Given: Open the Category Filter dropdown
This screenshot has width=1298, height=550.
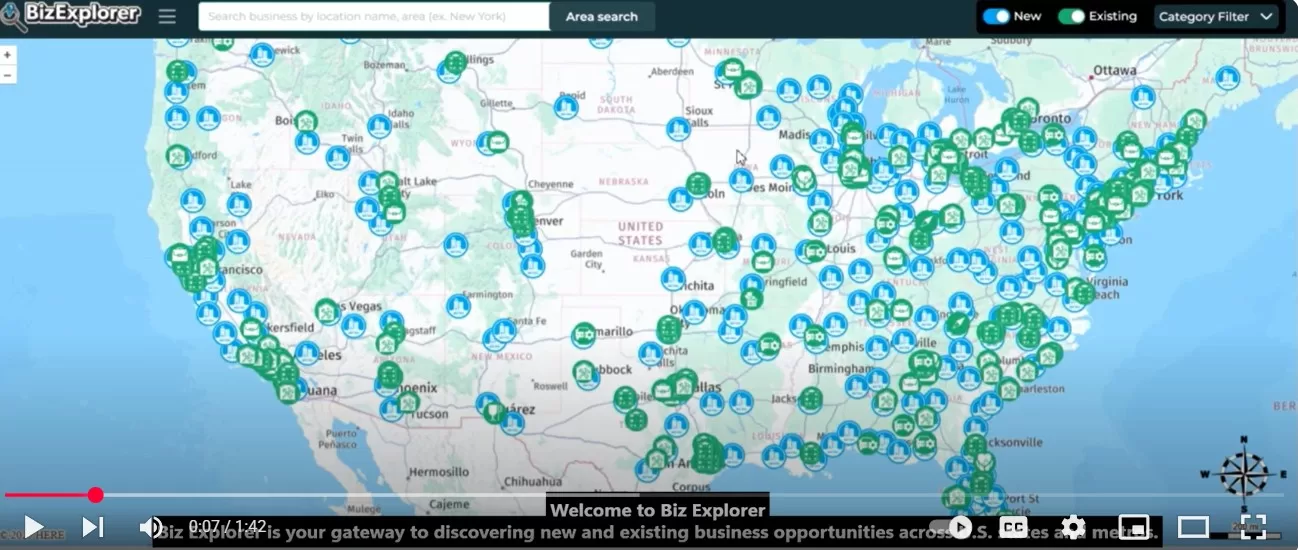Looking at the screenshot, I should coord(1216,17).
